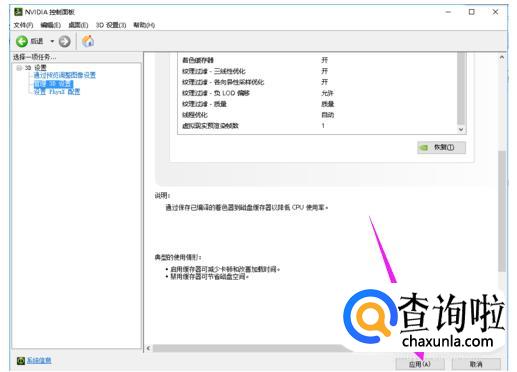The height and width of the screenshot is (372, 517).
Task: Click the System Information icon at bottom left
Action: (21, 360)
